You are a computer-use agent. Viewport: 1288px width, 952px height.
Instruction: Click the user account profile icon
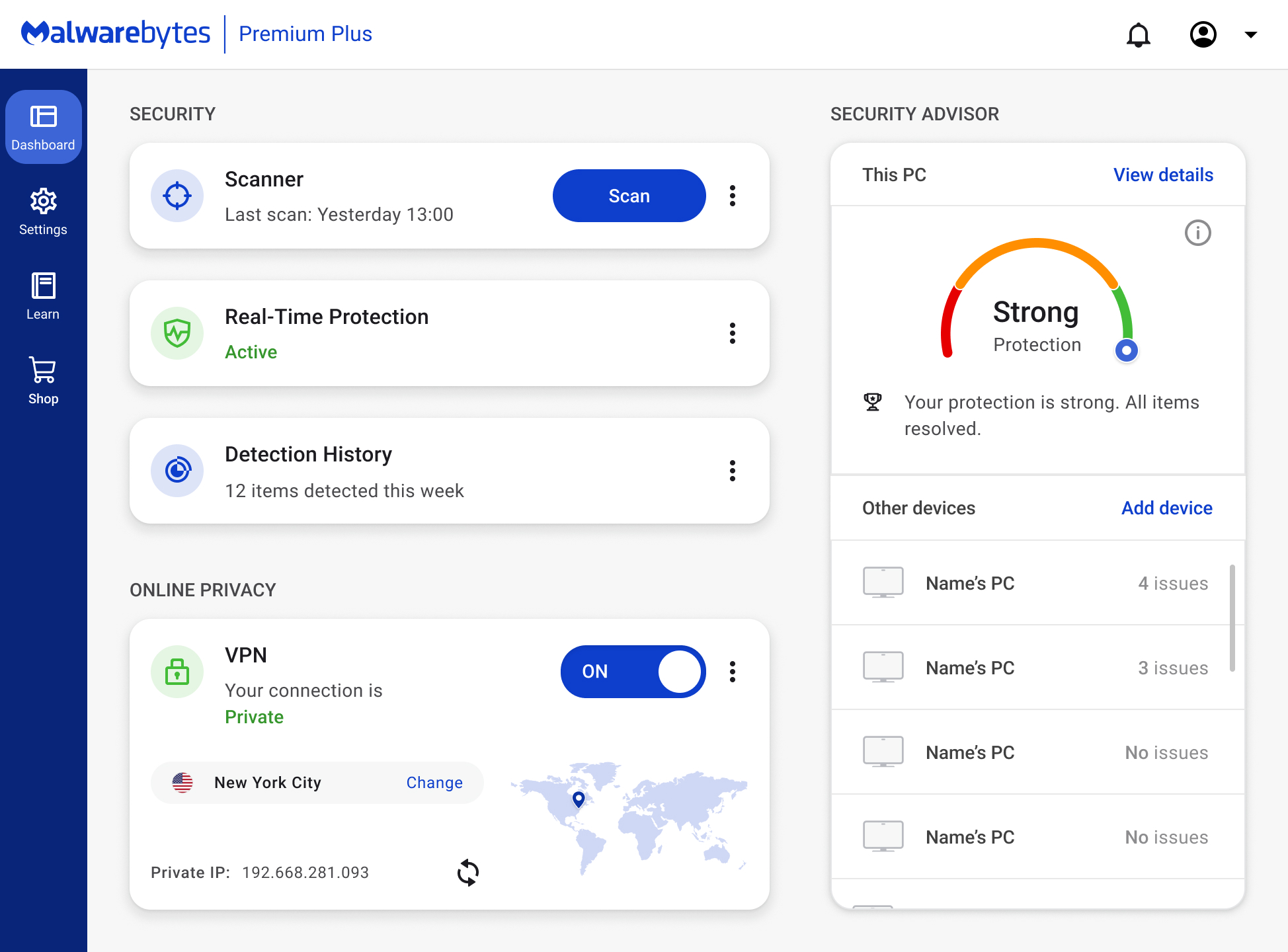tap(1203, 34)
